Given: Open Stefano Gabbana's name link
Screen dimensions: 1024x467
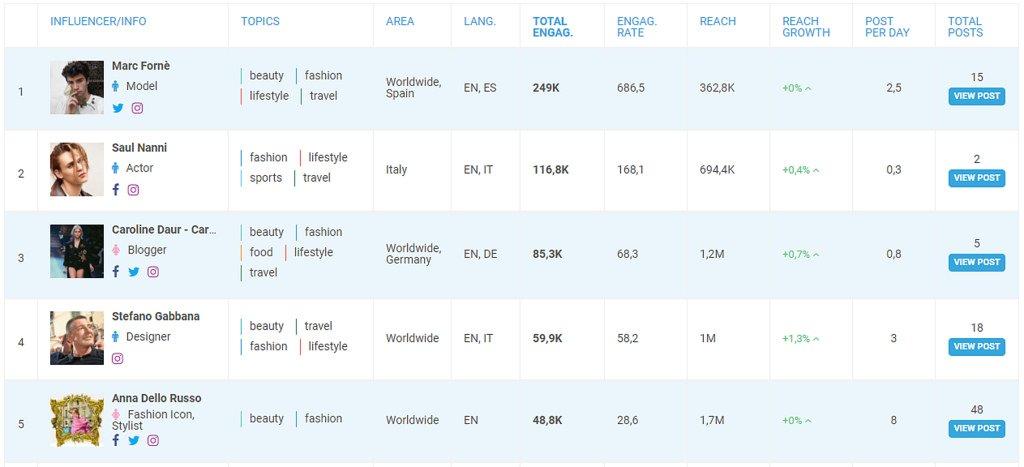Looking at the screenshot, I should [155, 316].
